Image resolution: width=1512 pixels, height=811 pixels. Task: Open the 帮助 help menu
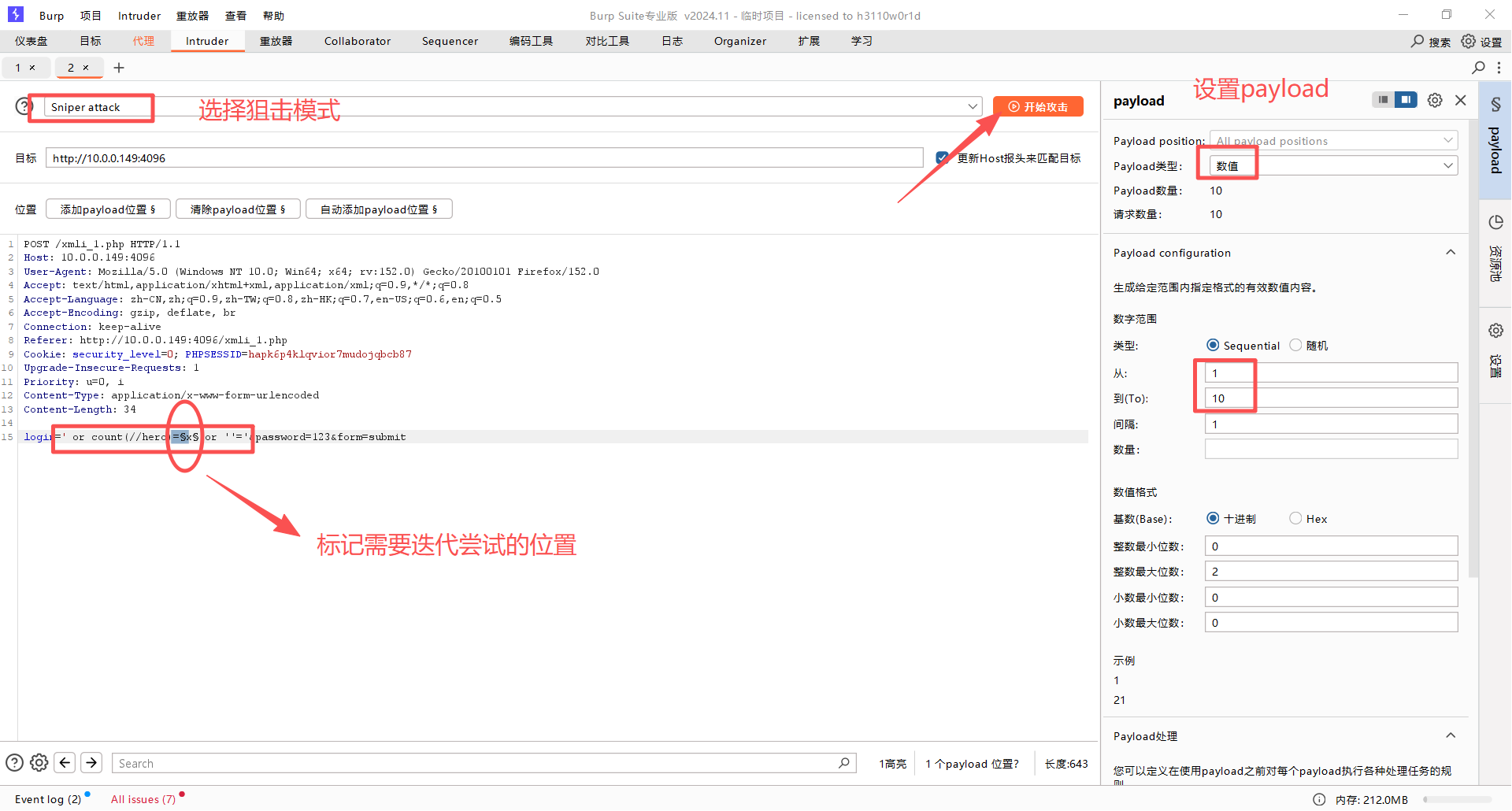(x=273, y=16)
